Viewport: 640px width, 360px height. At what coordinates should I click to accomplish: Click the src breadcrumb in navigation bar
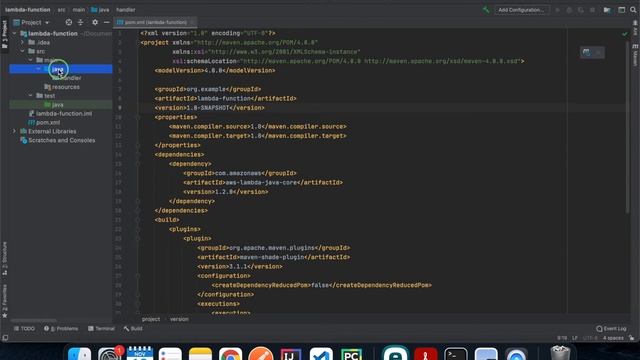[61, 10]
